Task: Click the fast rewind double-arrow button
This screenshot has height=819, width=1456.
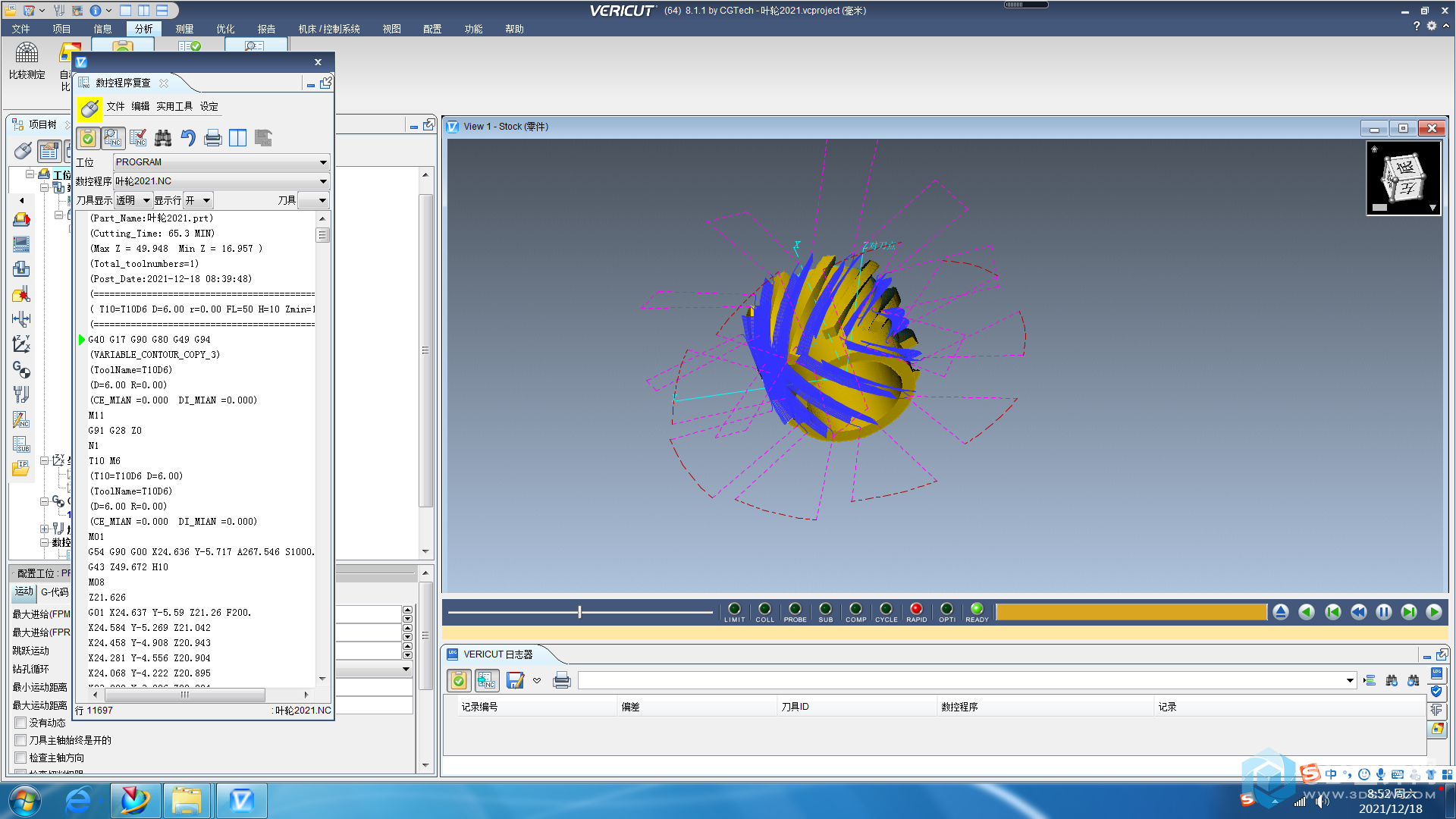Action: (1358, 612)
